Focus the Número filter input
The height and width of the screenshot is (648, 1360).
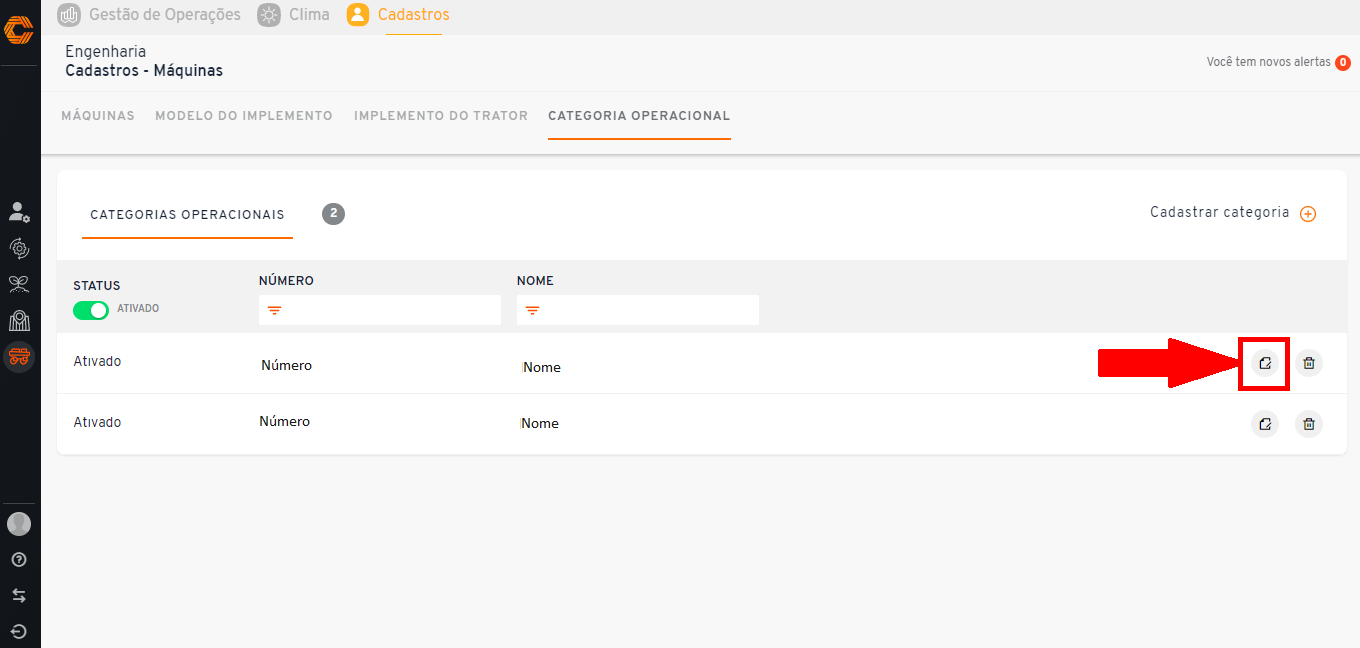[x=380, y=310]
